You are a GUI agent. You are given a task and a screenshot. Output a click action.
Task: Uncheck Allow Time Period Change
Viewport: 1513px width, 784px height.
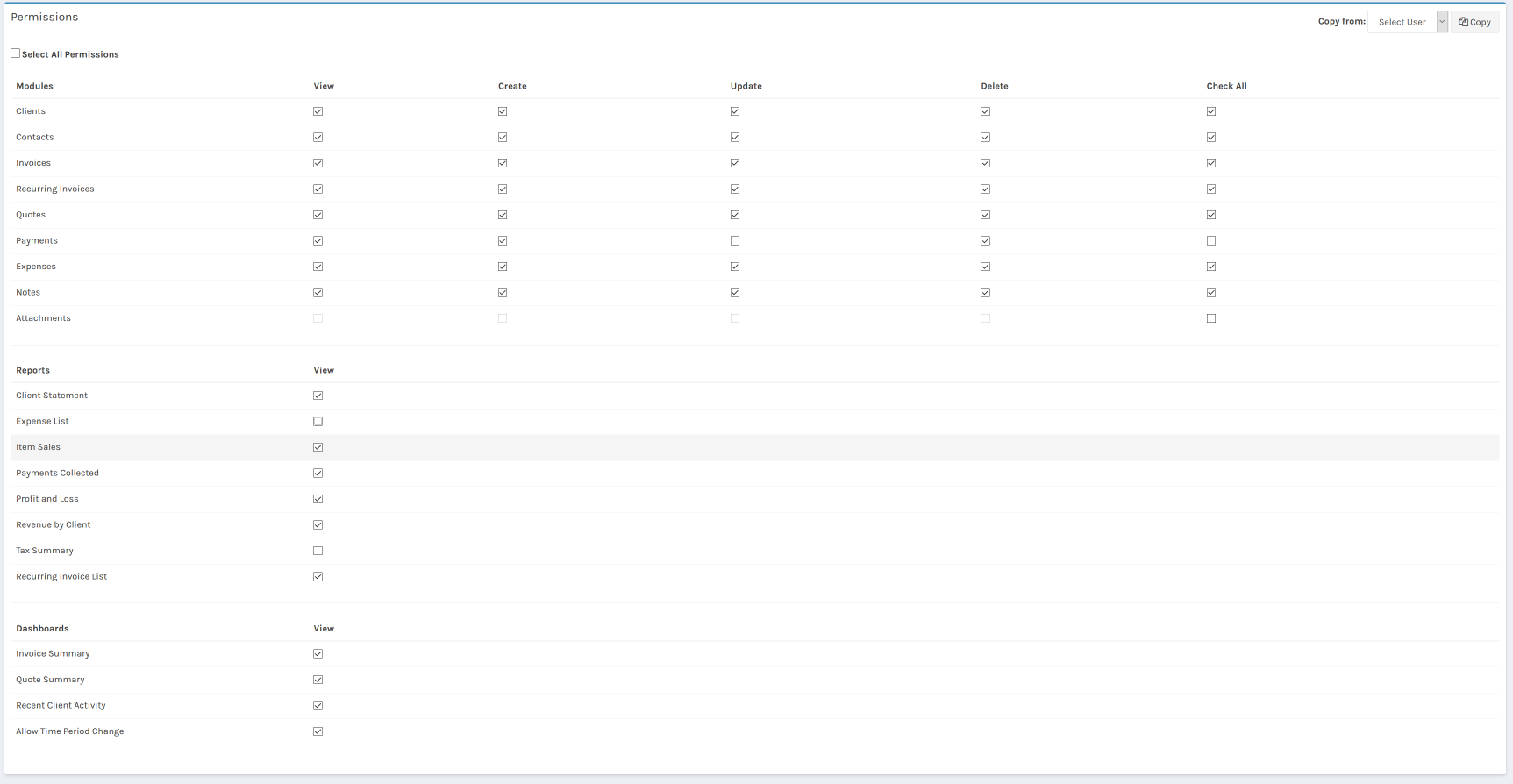point(318,731)
